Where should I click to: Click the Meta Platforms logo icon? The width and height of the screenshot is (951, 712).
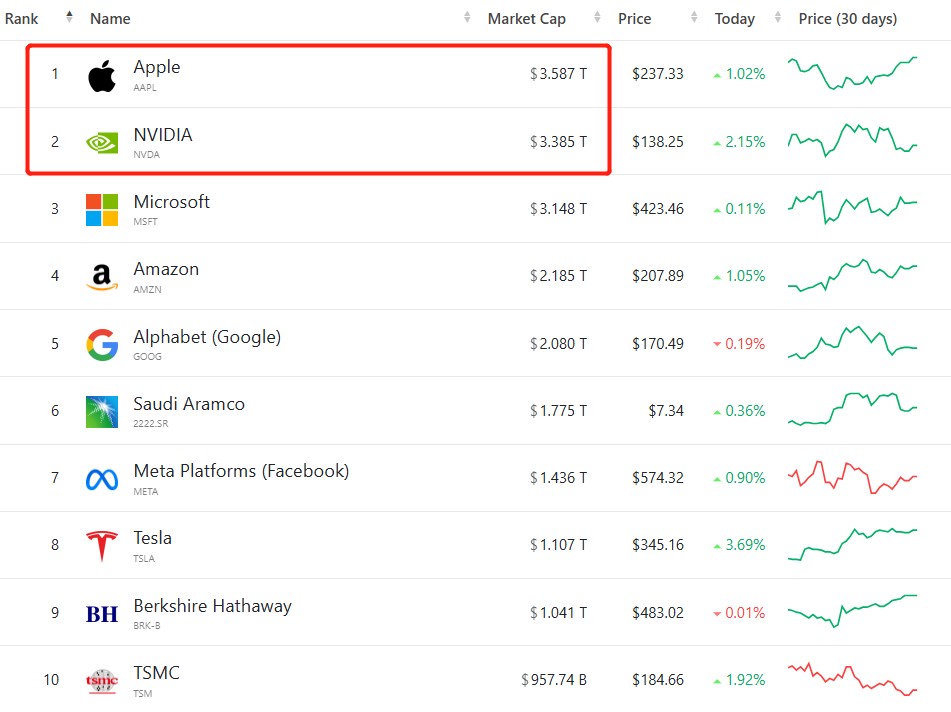point(101,479)
